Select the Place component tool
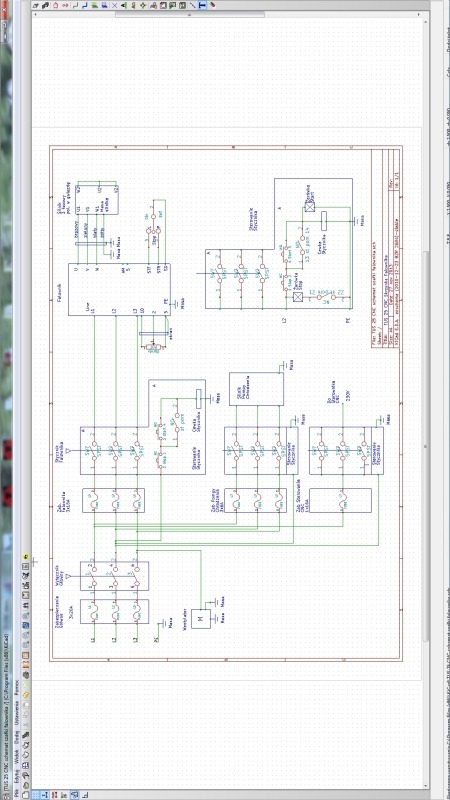Image resolution: width=450 pixels, height=800 pixels. (56, 5)
